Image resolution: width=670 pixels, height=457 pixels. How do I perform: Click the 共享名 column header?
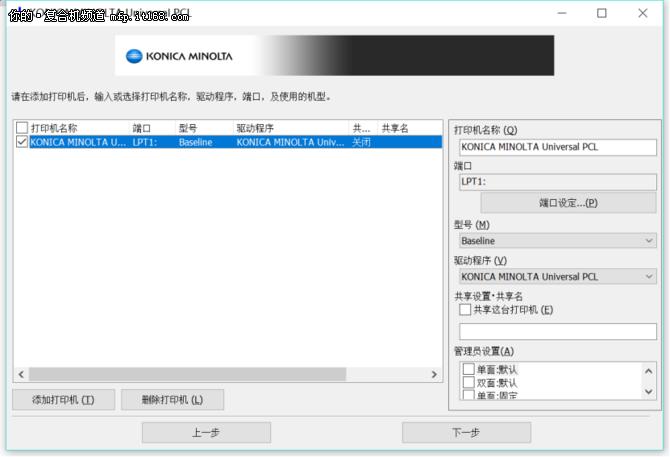click(x=395, y=128)
